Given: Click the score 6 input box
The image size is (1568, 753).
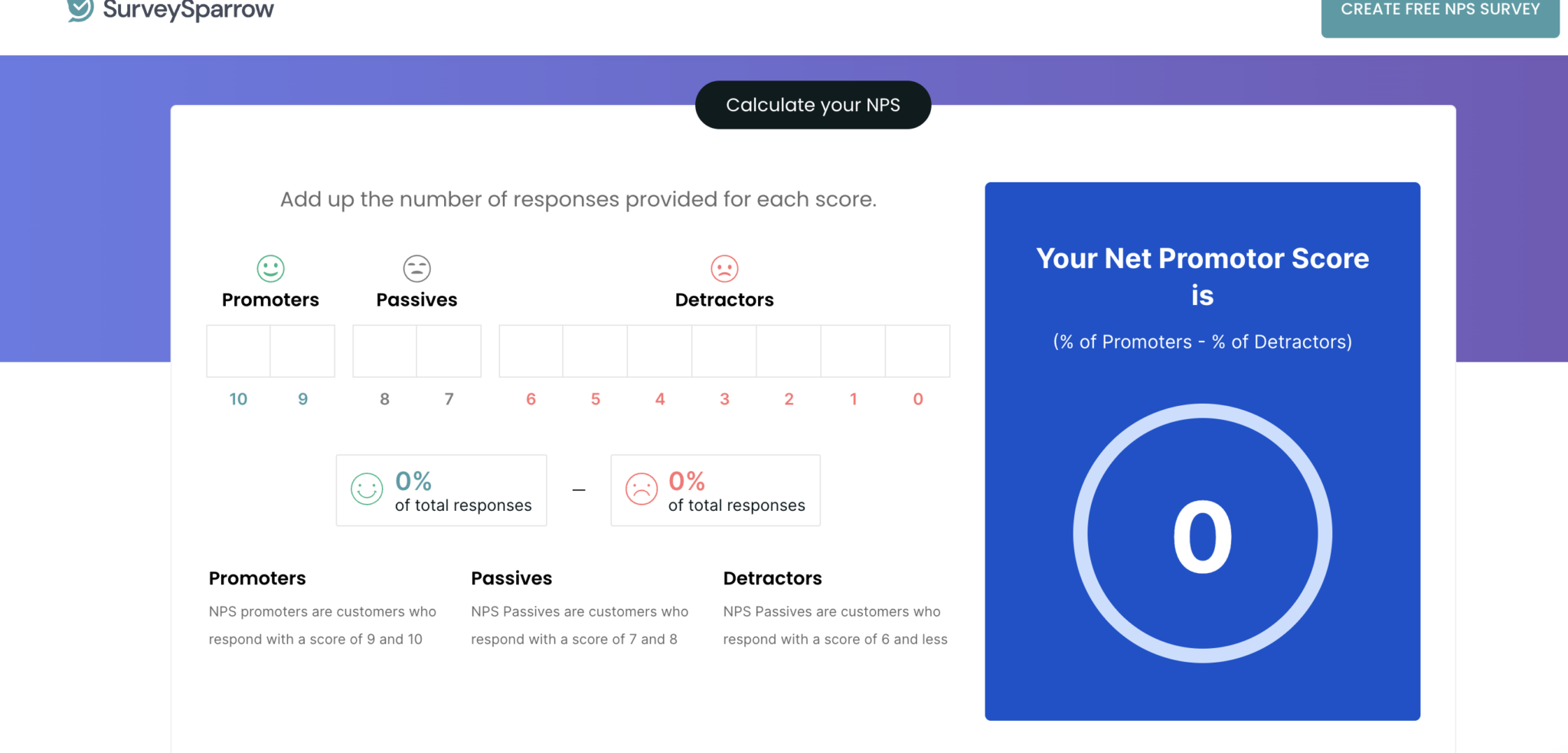Looking at the screenshot, I should point(530,351).
